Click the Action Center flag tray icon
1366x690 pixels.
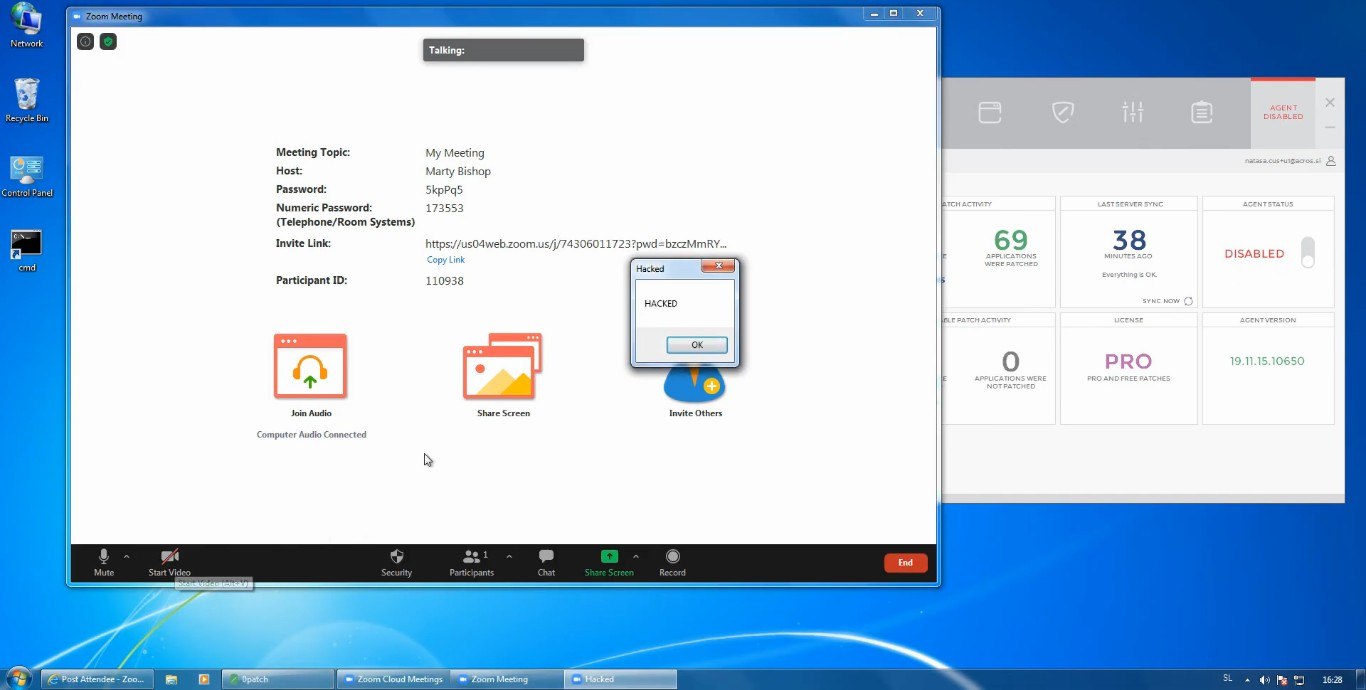point(1281,679)
